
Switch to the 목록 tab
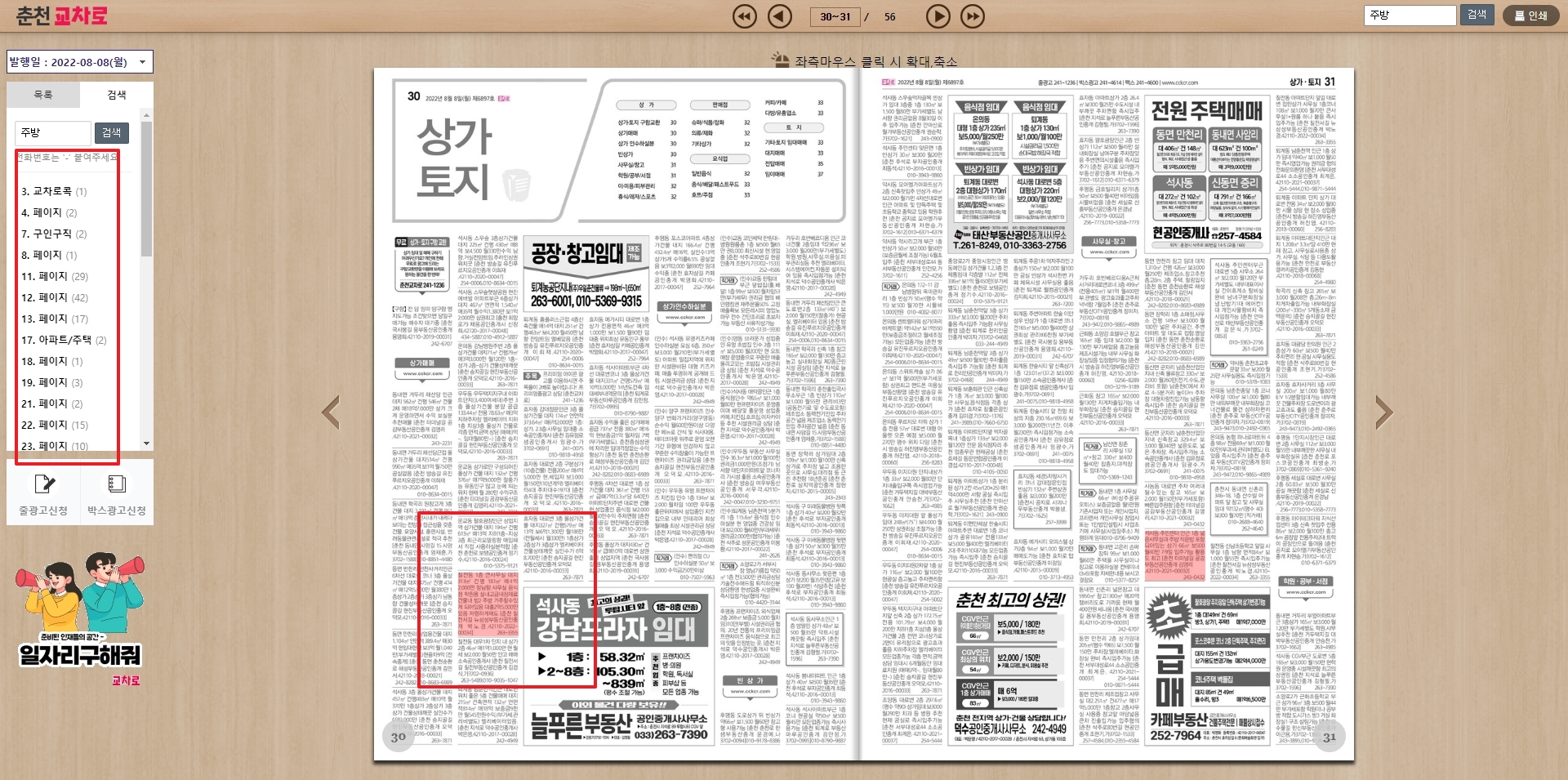[x=44, y=94]
